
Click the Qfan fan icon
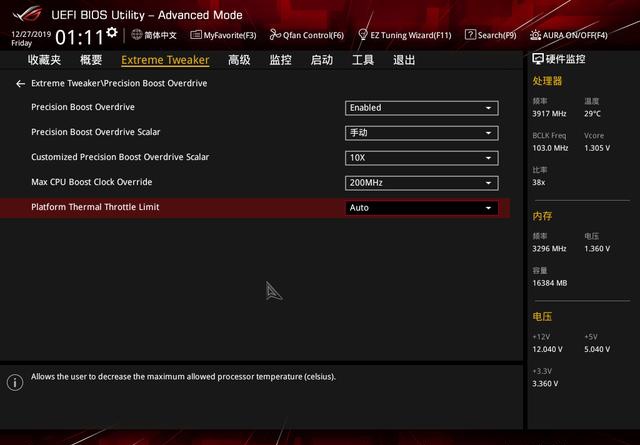(275, 35)
